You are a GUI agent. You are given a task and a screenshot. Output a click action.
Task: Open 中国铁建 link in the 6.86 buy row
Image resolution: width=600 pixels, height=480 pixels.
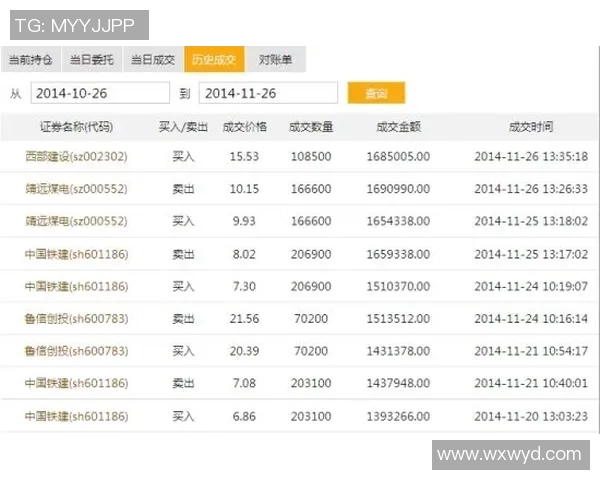(x=76, y=415)
